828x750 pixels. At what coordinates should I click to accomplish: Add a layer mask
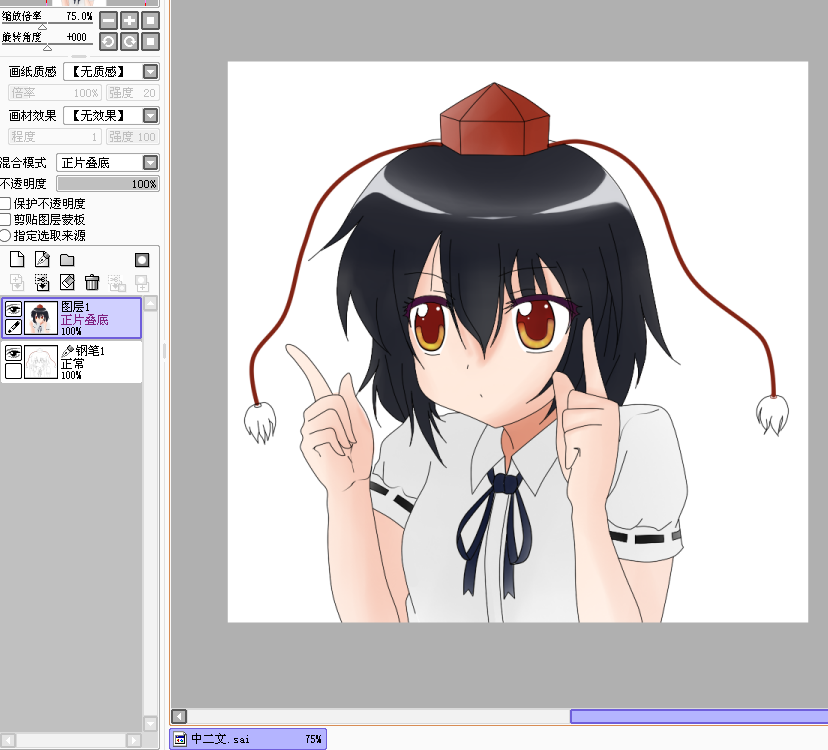pos(142,260)
